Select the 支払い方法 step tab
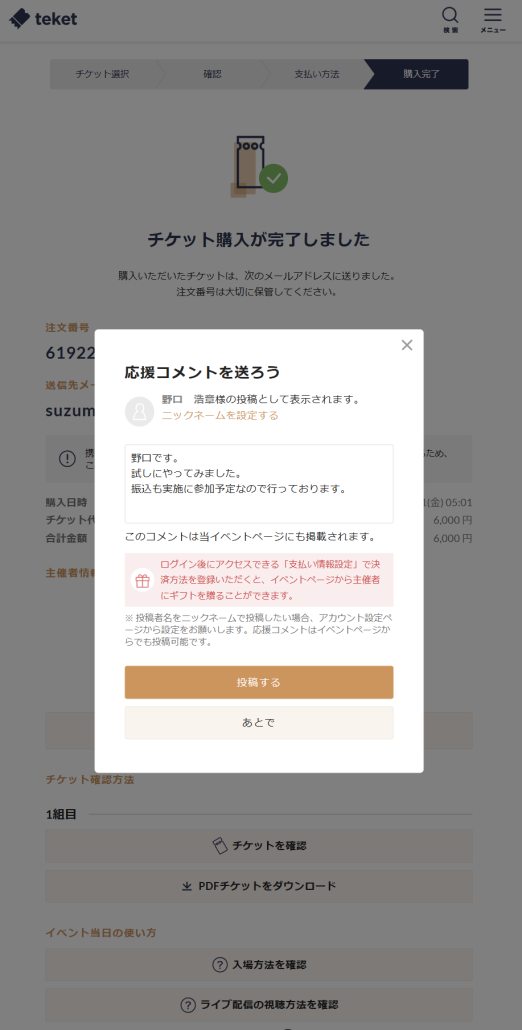 pyautogui.click(x=316, y=74)
